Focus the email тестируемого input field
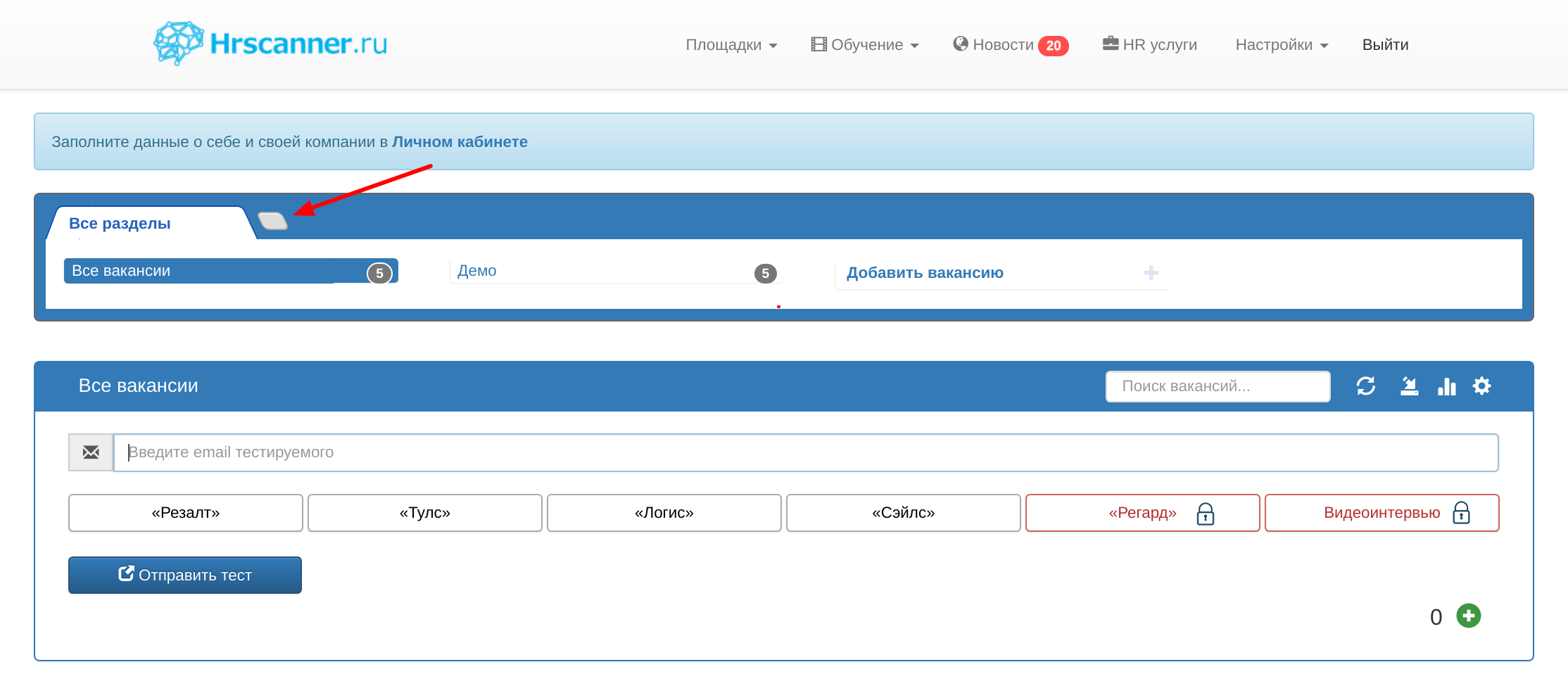 [x=806, y=452]
